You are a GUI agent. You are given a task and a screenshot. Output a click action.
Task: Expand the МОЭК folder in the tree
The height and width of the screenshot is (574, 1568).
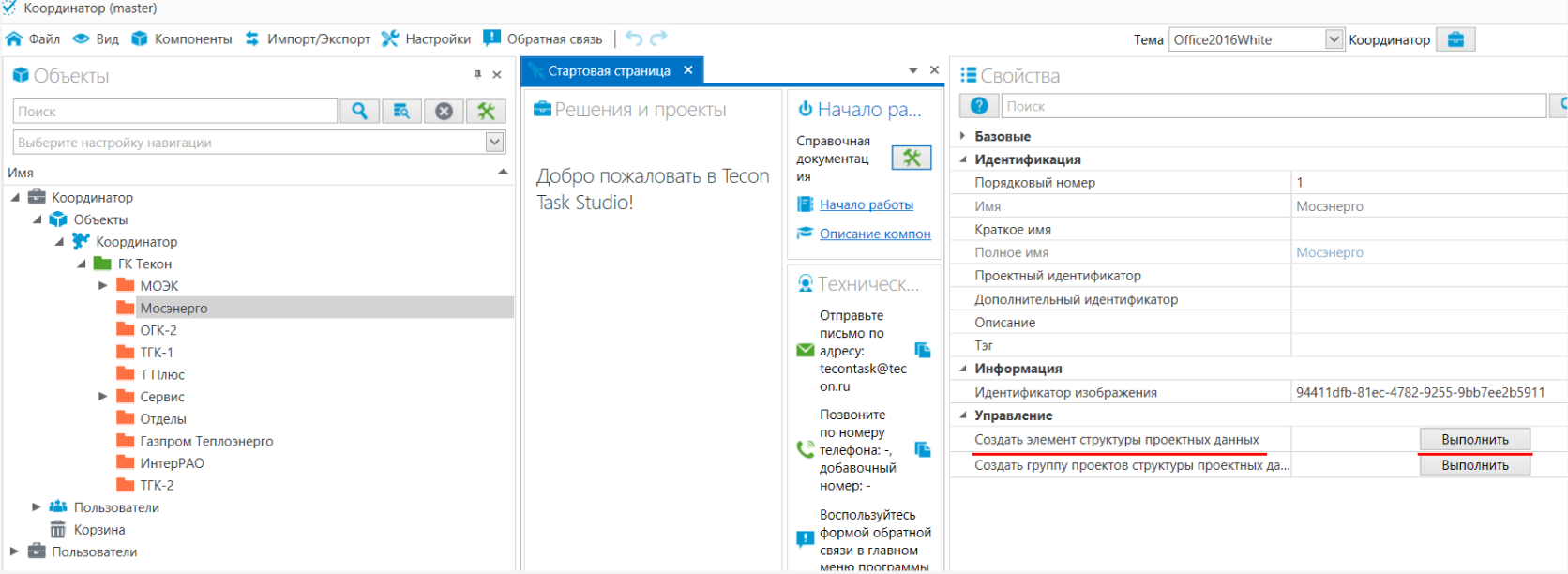point(103,286)
